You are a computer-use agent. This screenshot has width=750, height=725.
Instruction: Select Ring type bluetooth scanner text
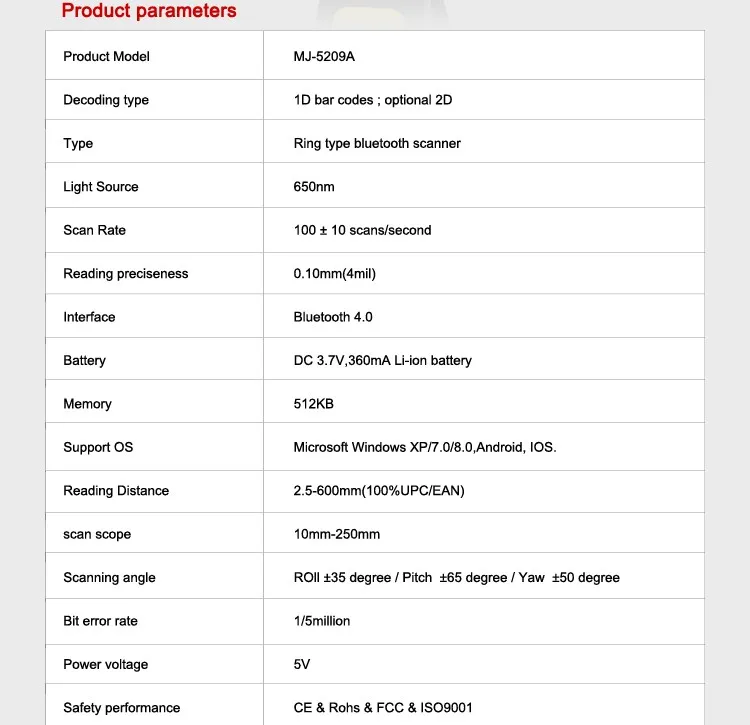[377, 144]
